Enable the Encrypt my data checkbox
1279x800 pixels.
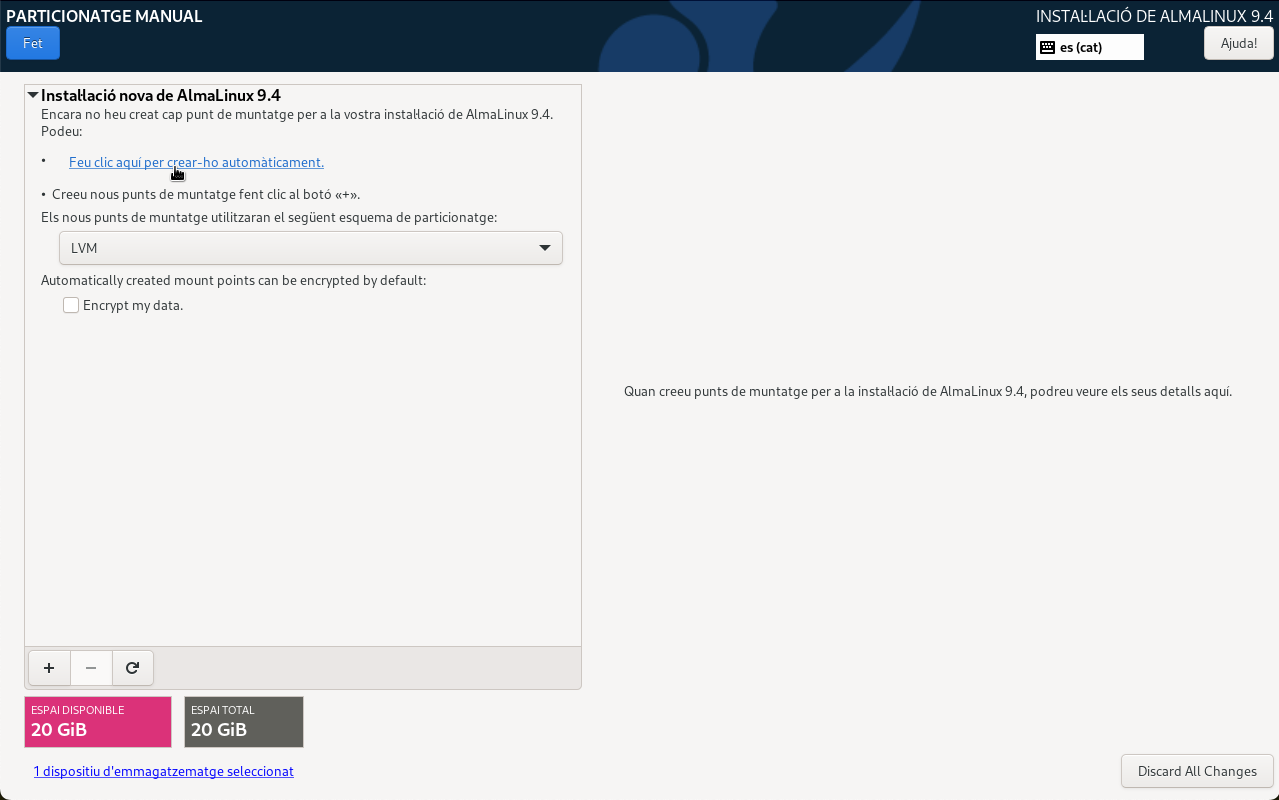(71, 305)
